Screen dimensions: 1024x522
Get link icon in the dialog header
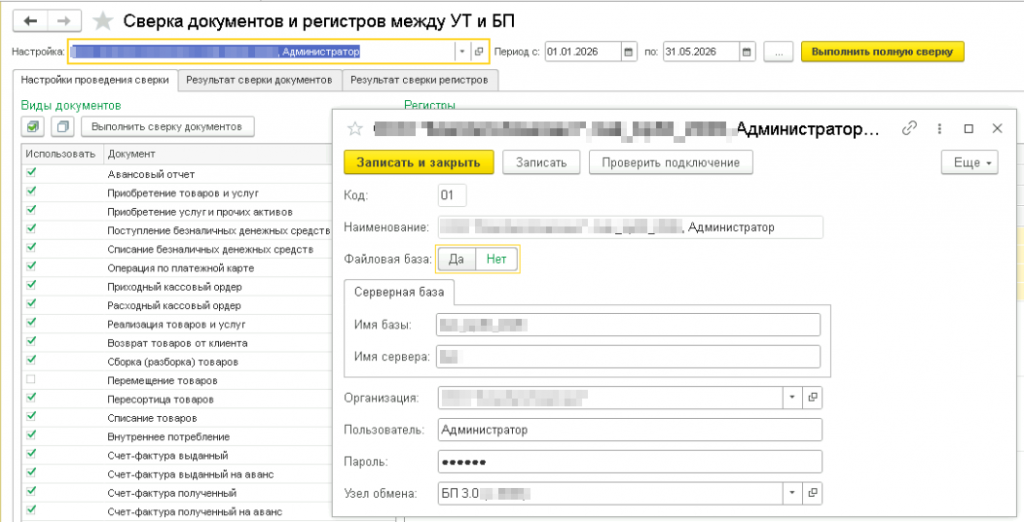click(x=909, y=129)
